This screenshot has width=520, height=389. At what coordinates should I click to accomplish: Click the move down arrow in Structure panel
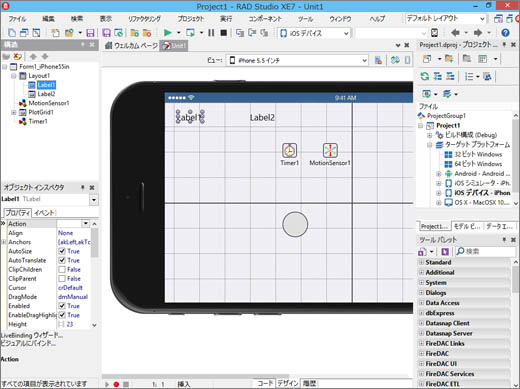click(x=45, y=56)
